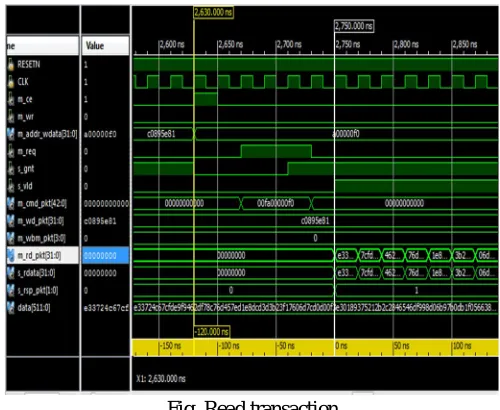Viewport: 500px width, 410px height.
Task: Click the m_ce signal icon
Action: (x=11, y=99)
